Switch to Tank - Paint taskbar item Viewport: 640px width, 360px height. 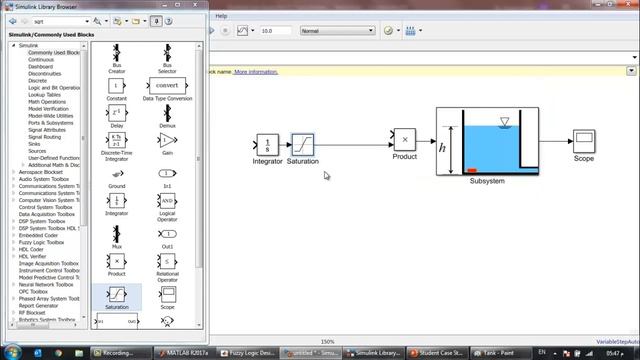point(500,353)
